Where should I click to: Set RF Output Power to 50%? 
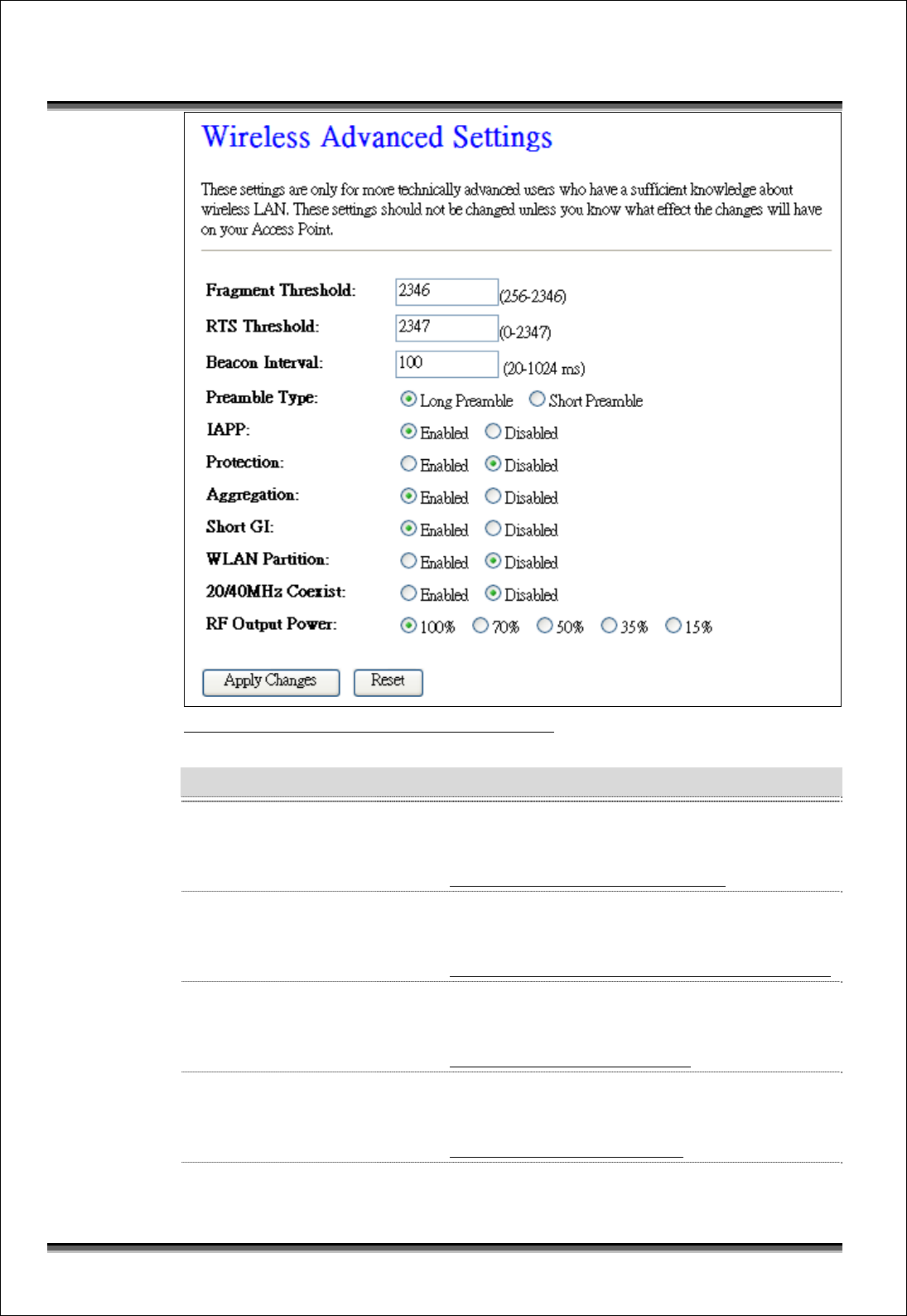544,626
